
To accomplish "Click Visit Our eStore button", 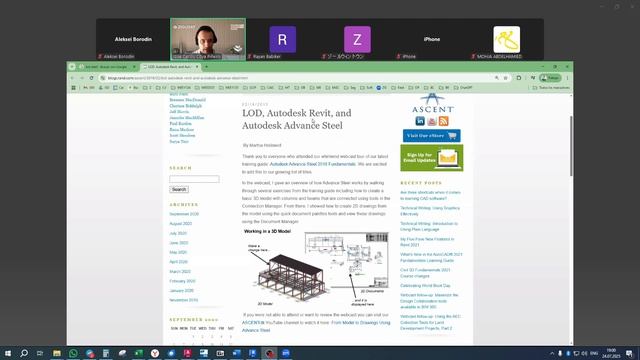I will tap(431, 136).
